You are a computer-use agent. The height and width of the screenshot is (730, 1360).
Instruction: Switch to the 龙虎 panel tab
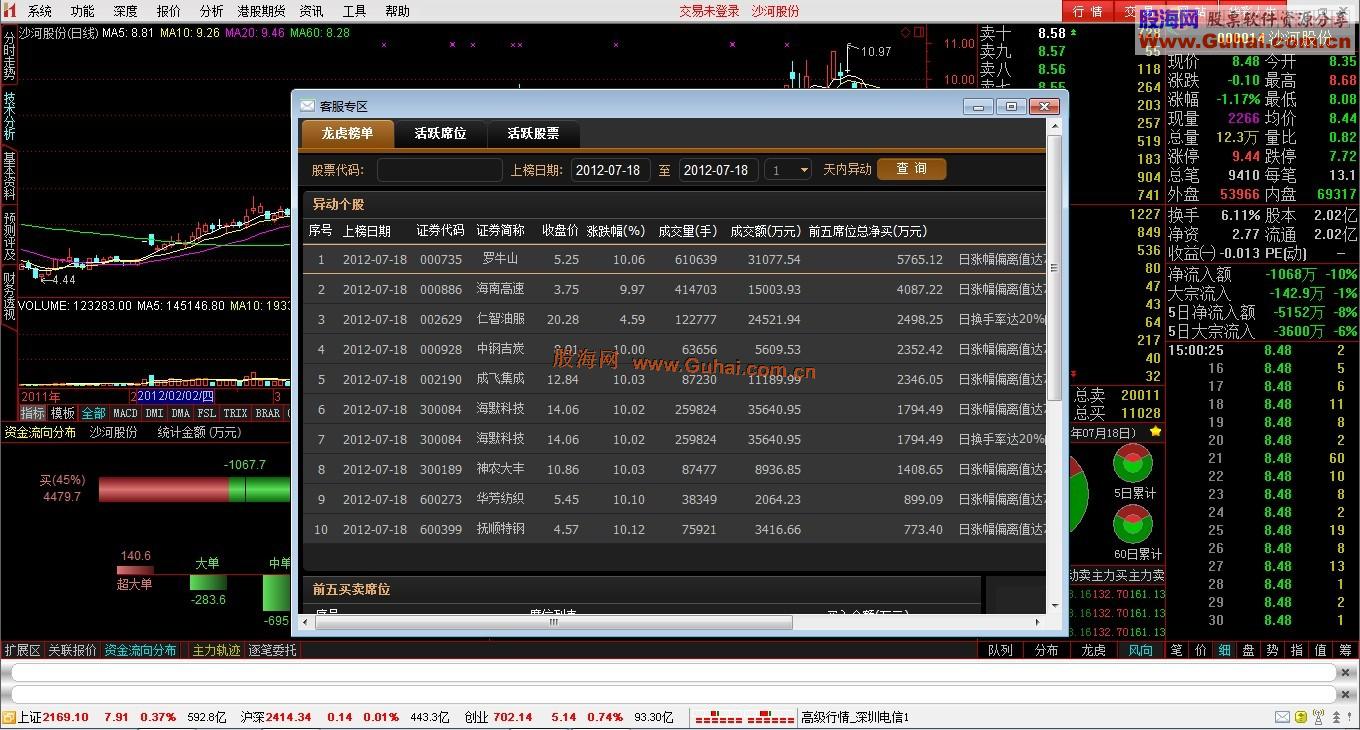[1094, 650]
